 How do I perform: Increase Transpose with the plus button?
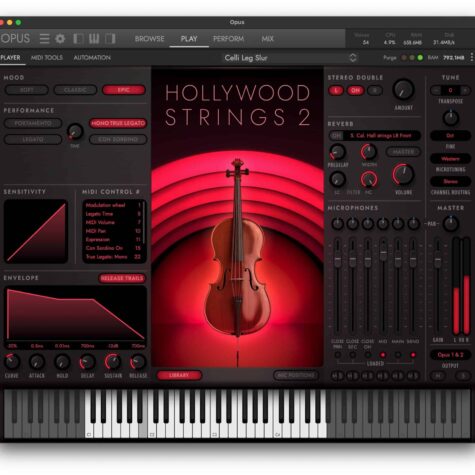tap(466, 90)
